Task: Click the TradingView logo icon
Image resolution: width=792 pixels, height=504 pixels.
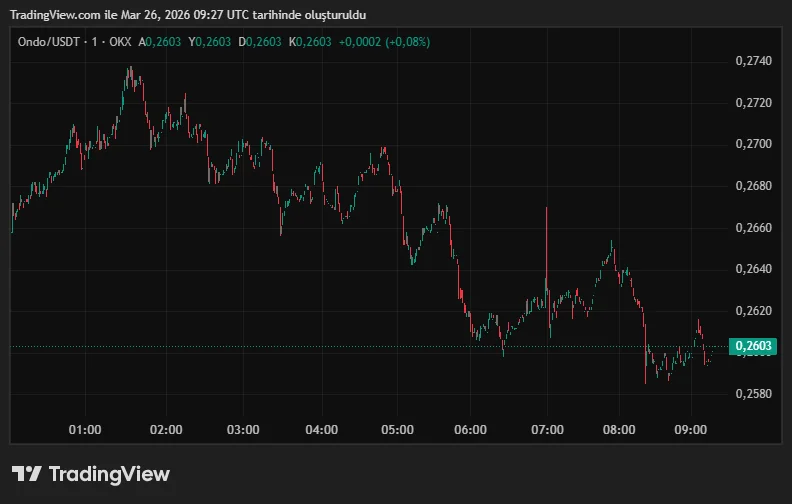Action: (26, 474)
